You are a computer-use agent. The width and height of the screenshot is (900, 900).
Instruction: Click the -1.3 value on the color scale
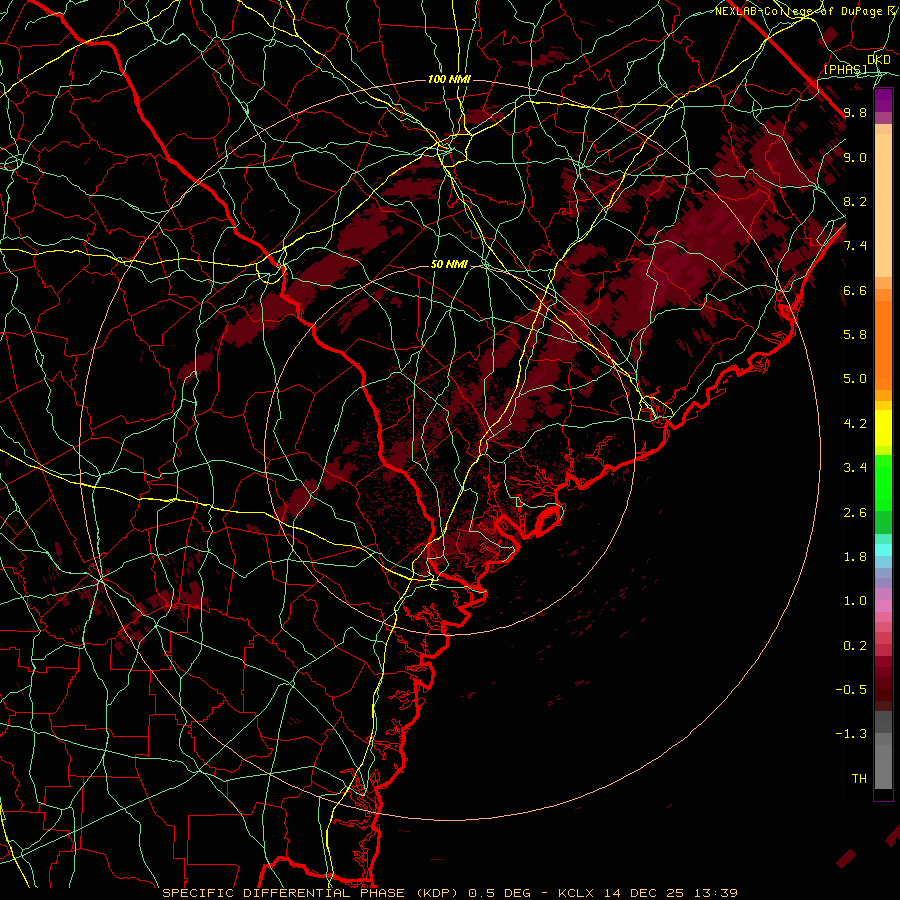(851, 734)
